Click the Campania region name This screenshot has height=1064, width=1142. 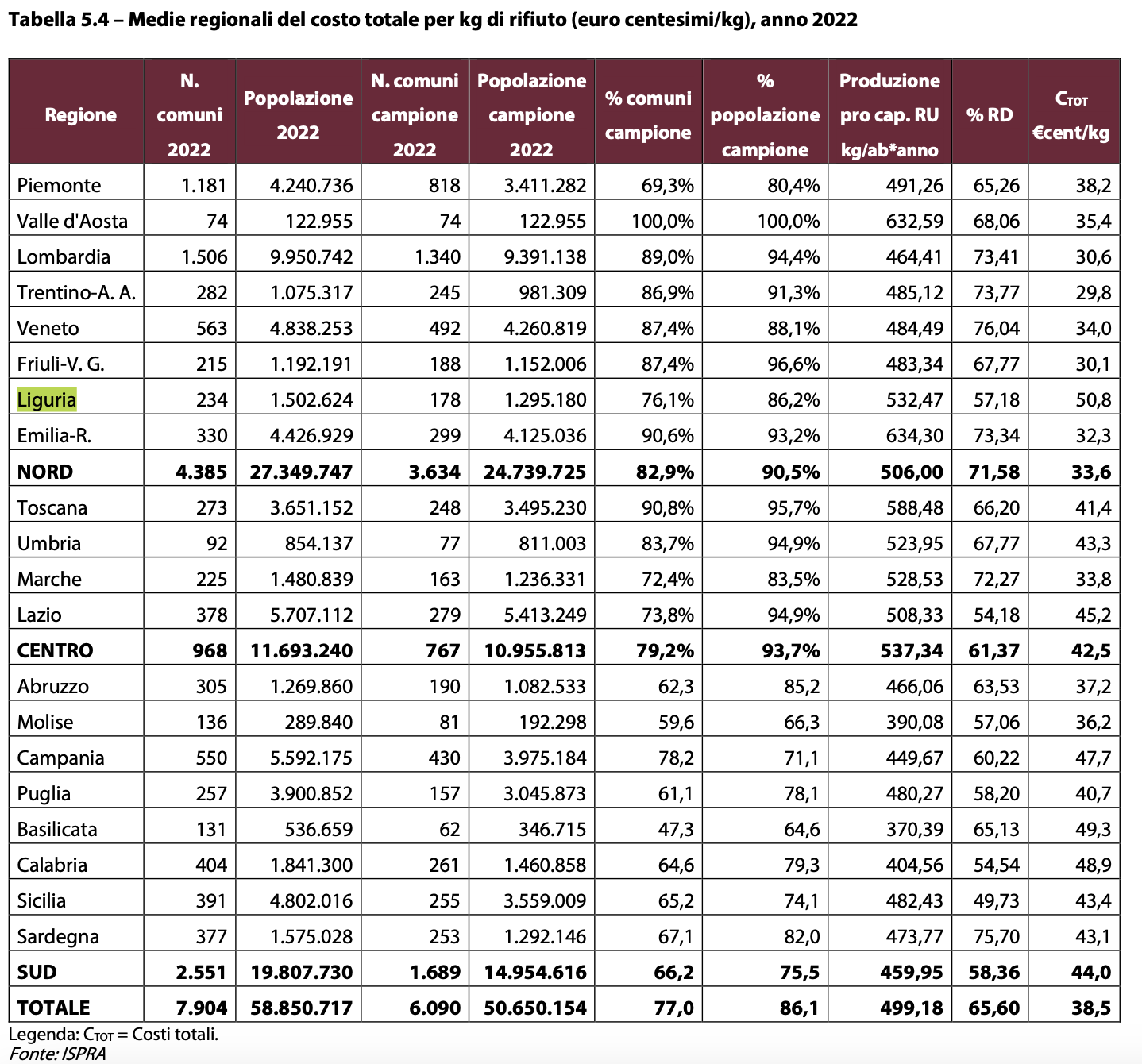(61, 758)
